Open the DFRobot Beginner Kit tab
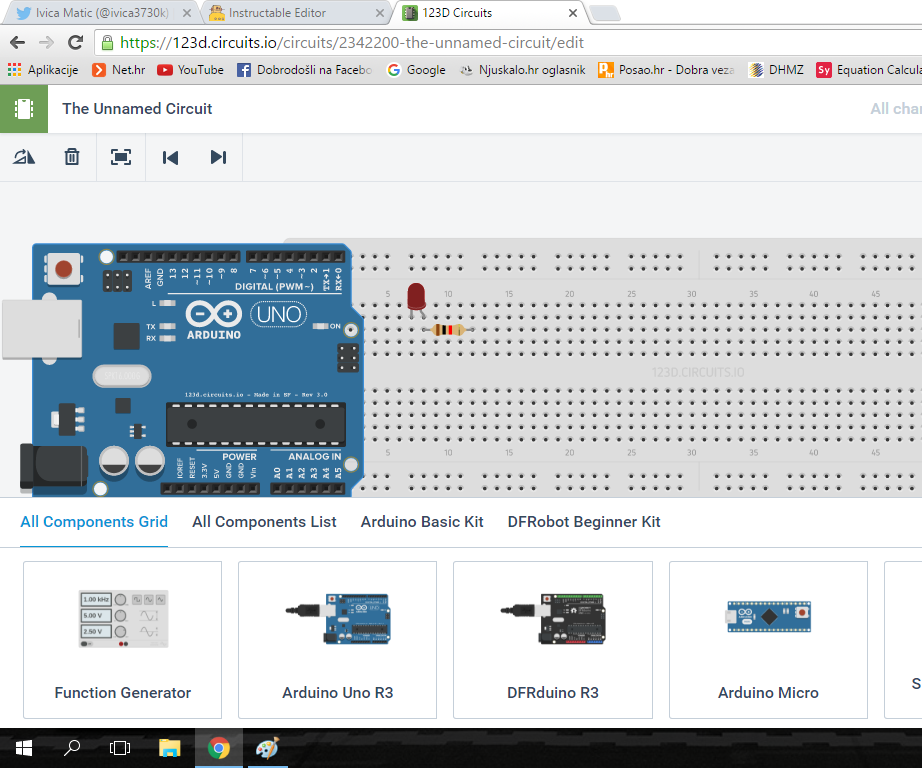 (583, 521)
